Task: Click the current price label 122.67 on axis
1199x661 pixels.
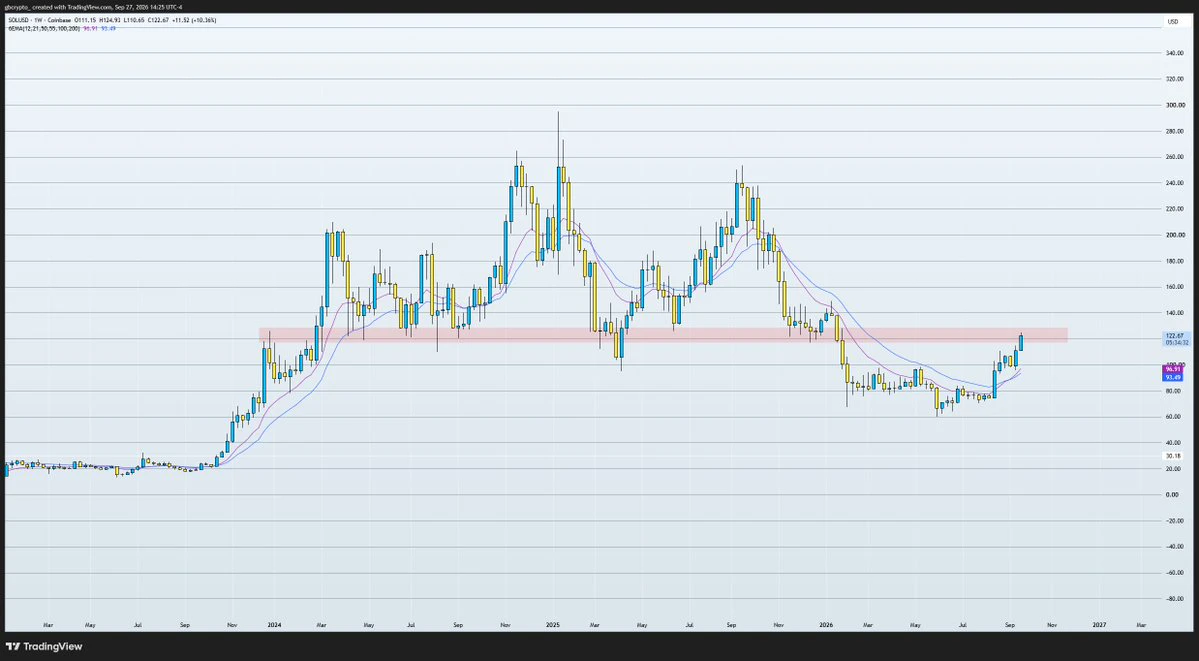Action: coord(1174,336)
